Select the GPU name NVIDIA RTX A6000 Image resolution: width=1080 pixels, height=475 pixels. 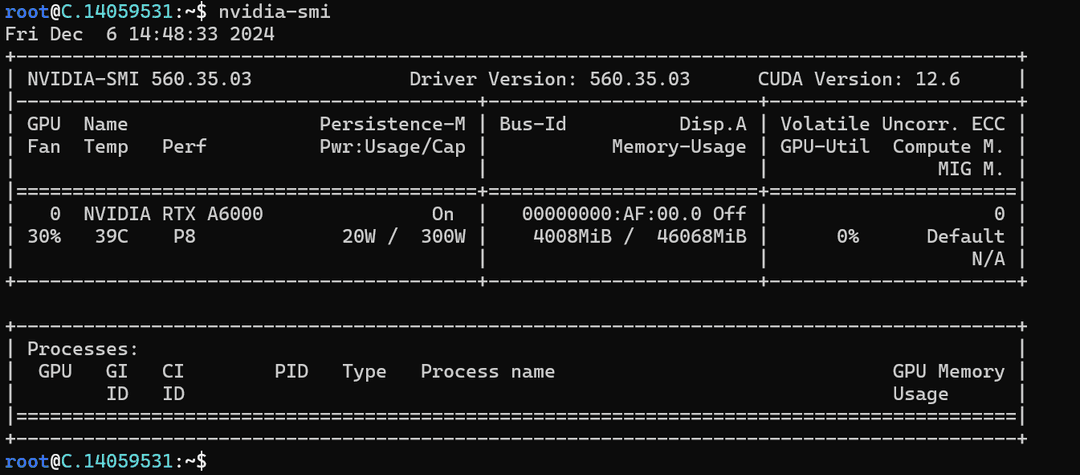[174, 214]
